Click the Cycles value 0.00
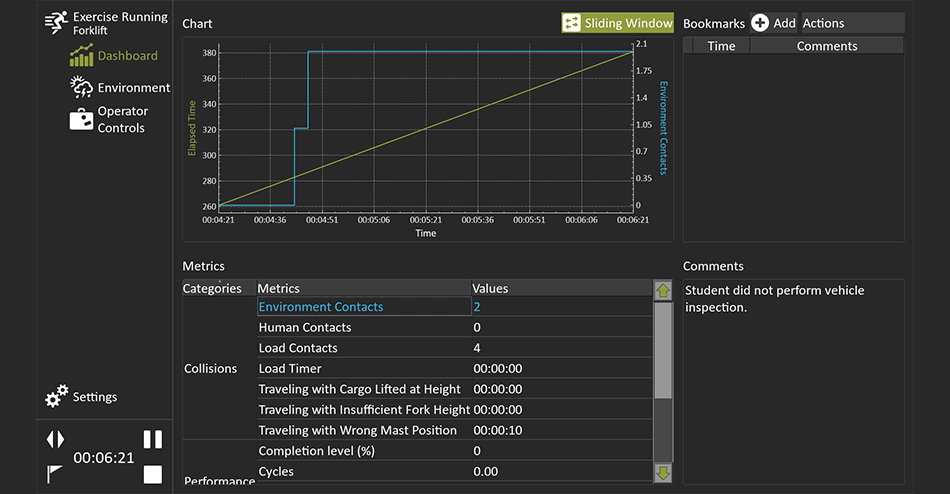 point(486,472)
